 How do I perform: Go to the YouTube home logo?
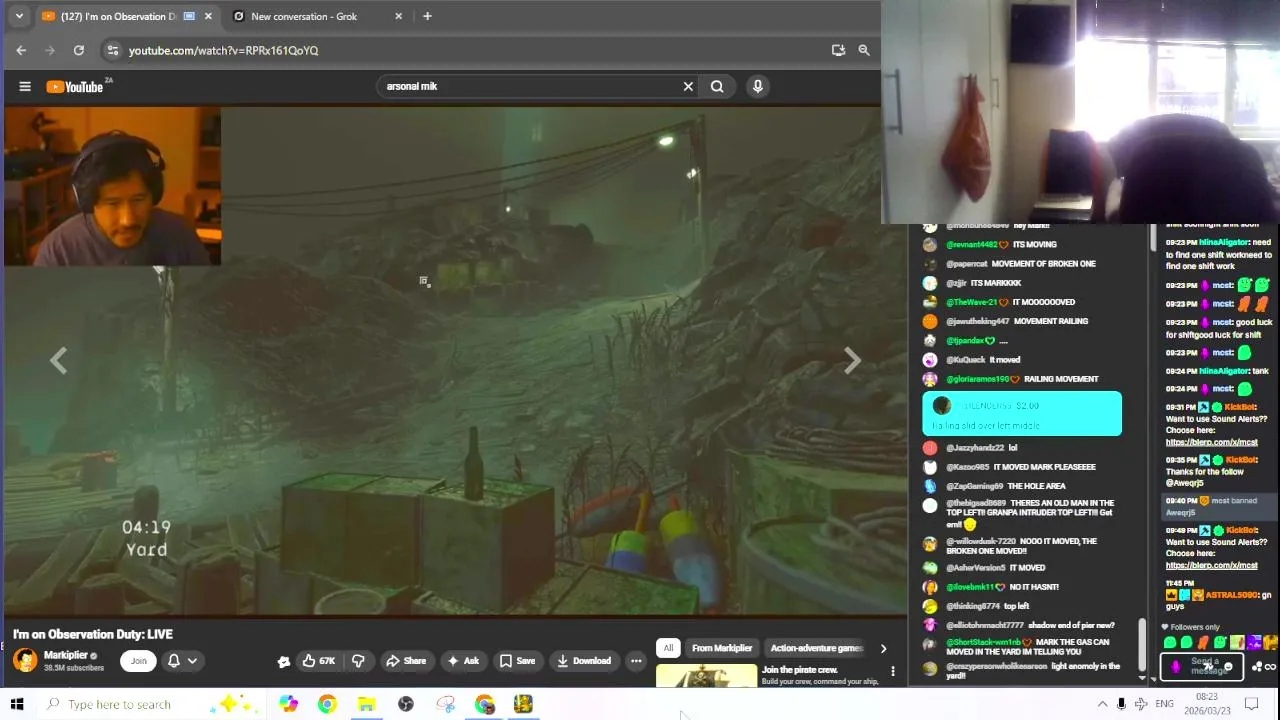point(75,87)
